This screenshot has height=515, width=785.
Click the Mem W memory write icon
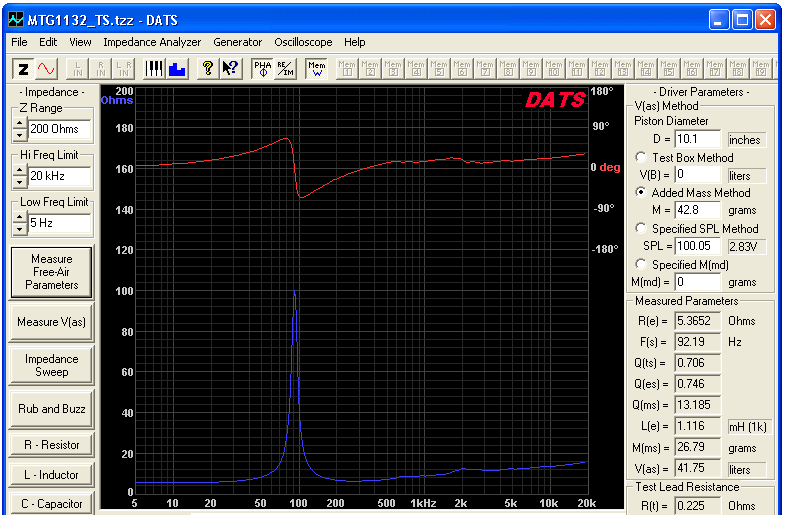pyautogui.click(x=316, y=69)
